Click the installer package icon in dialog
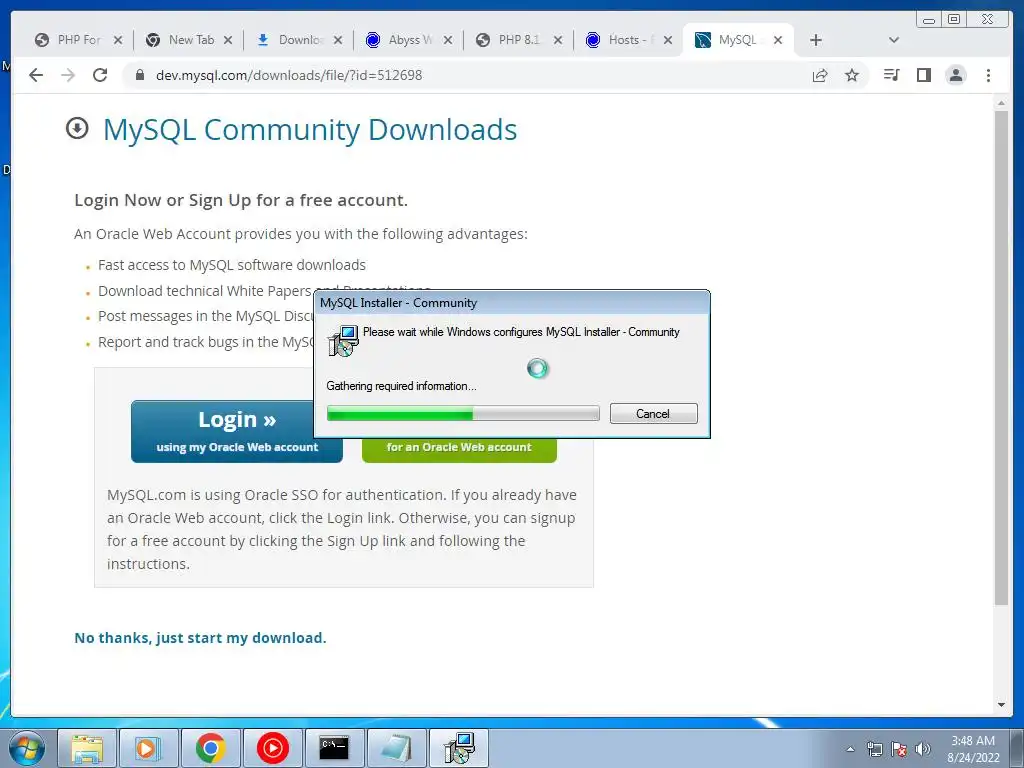Image resolution: width=1024 pixels, height=768 pixels. [344, 340]
